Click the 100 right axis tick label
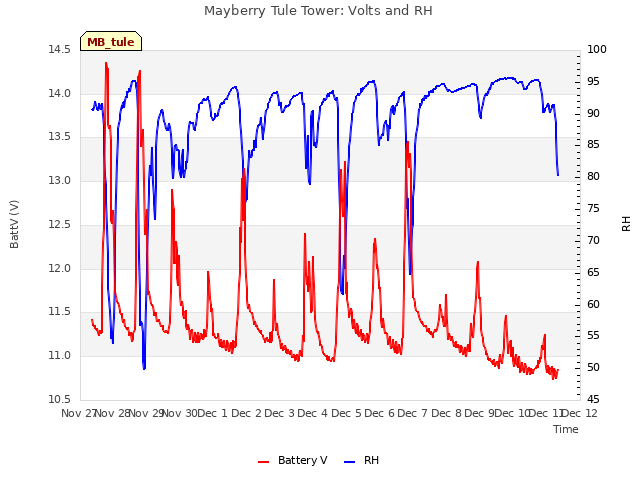The image size is (640, 480). (597, 49)
